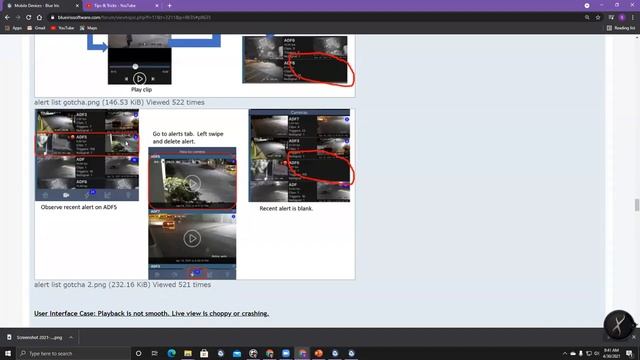Open the volume control in system tray
This screenshot has width=640, height=360.
(597, 353)
